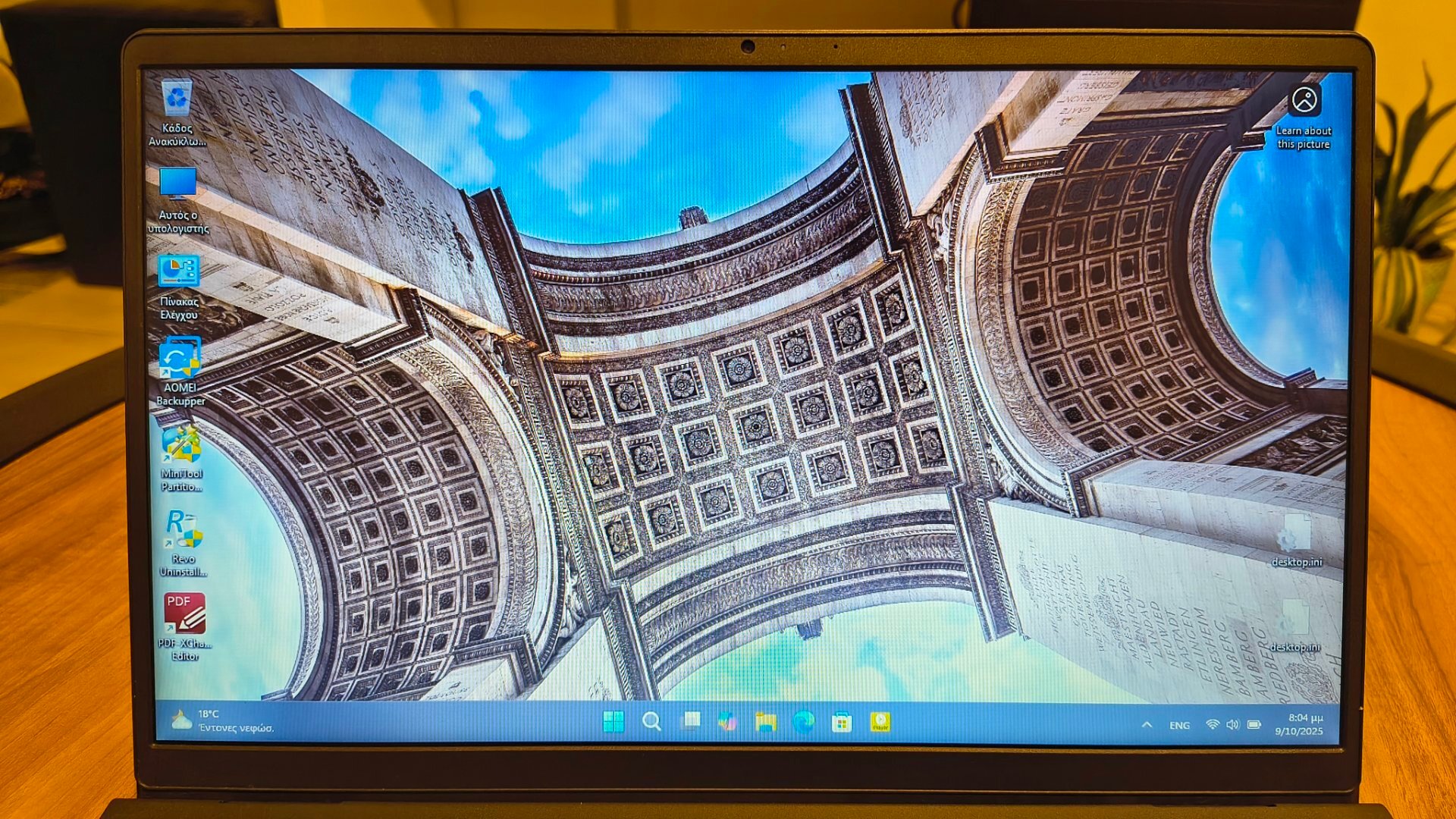Click Learn about this picture icon

click(x=1304, y=100)
